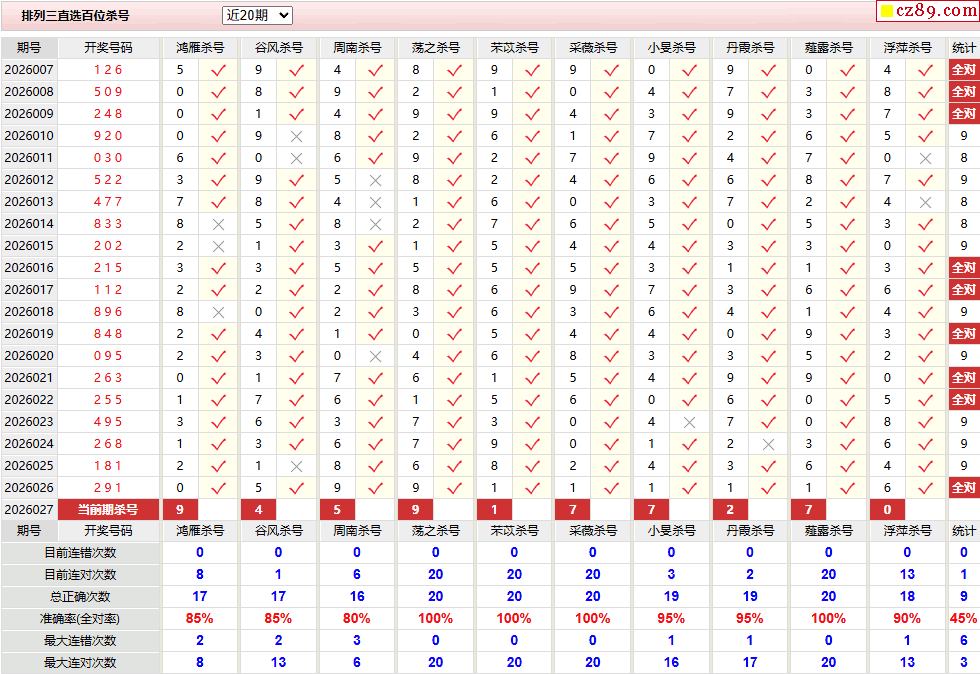
Task: Click the 90% accuracy value for 浮萍
Action: 907,618
